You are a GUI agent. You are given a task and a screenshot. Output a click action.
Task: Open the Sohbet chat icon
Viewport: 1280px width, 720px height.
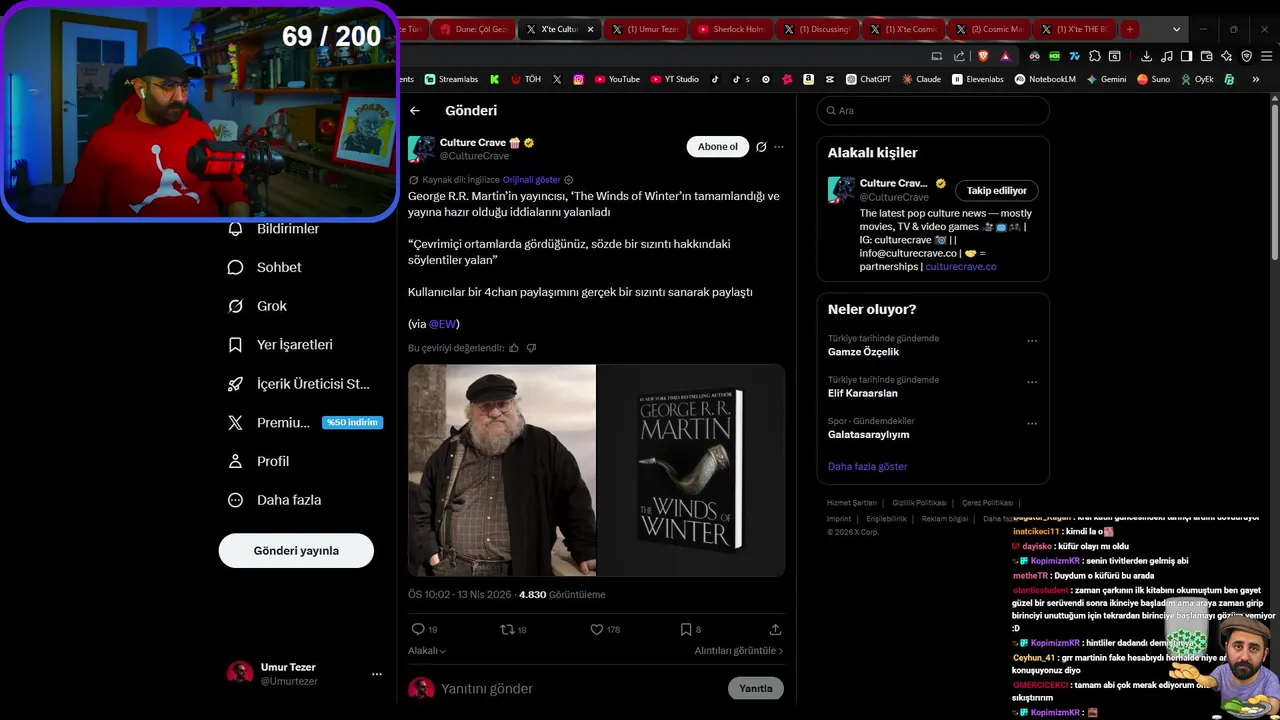pyautogui.click(x=235, y=267)
